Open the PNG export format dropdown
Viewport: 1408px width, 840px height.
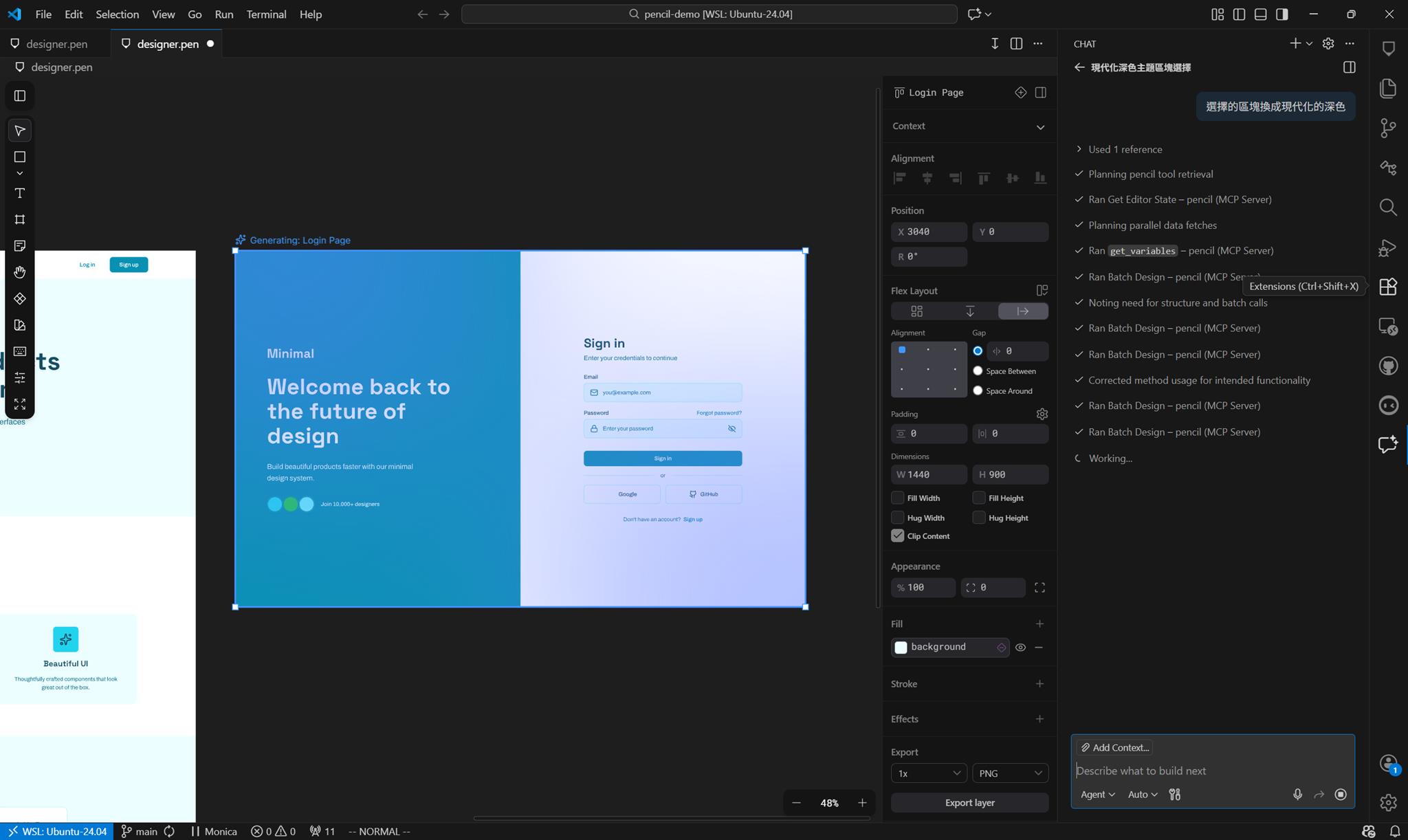[1010, 773]
